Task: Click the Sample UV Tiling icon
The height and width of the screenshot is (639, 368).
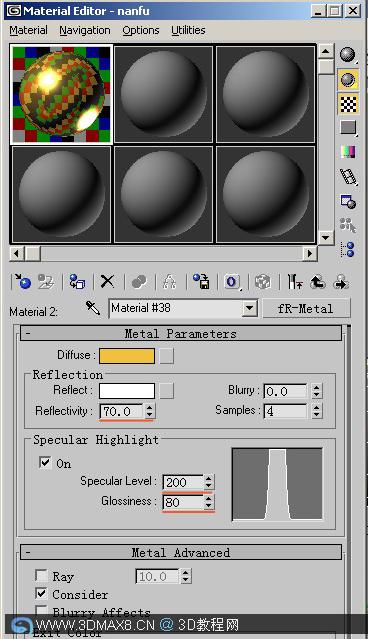Action: (348, 128)
